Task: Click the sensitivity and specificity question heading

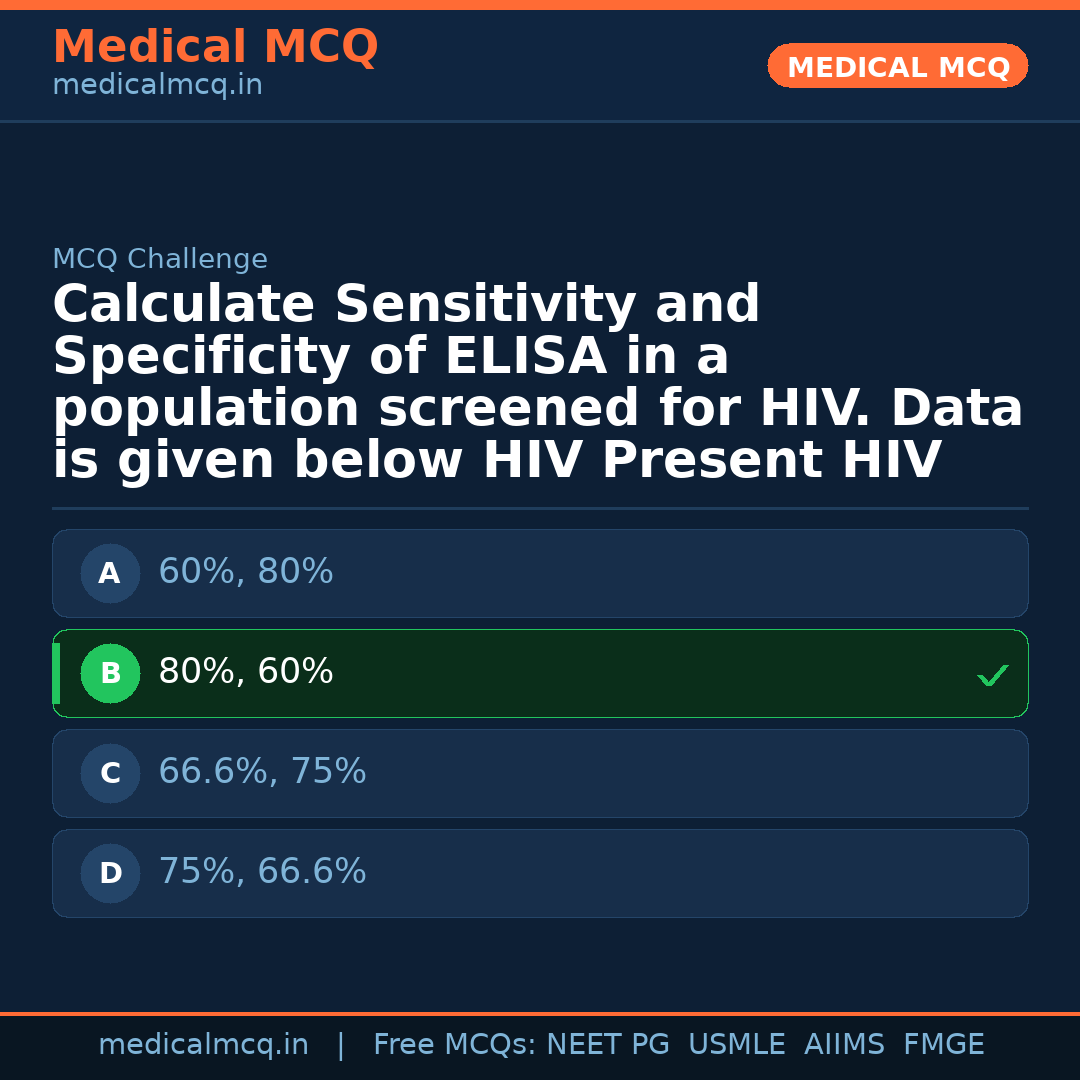Action: click(x=538, y=383)
